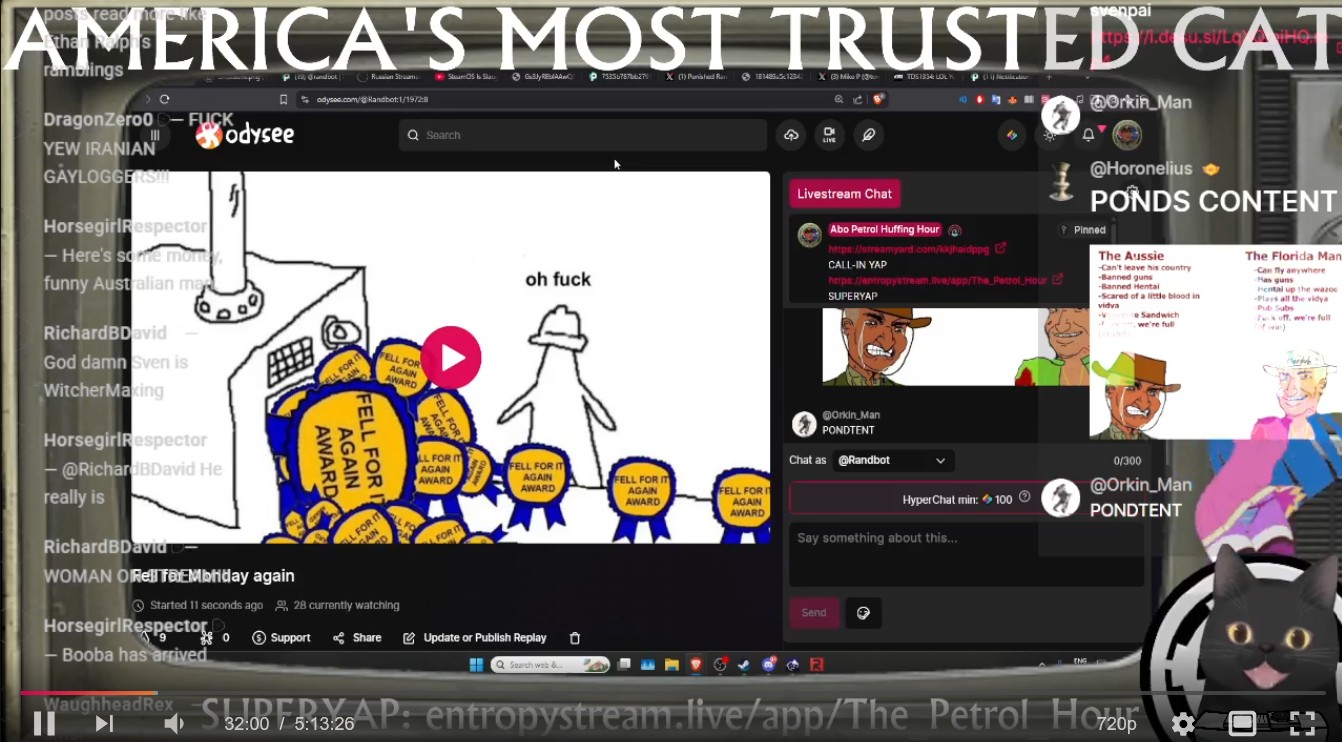The height and width of the screenshot is (742, 1342).
Task: Click the slime dislike reaction count 0
Action: tap(215, 638)
